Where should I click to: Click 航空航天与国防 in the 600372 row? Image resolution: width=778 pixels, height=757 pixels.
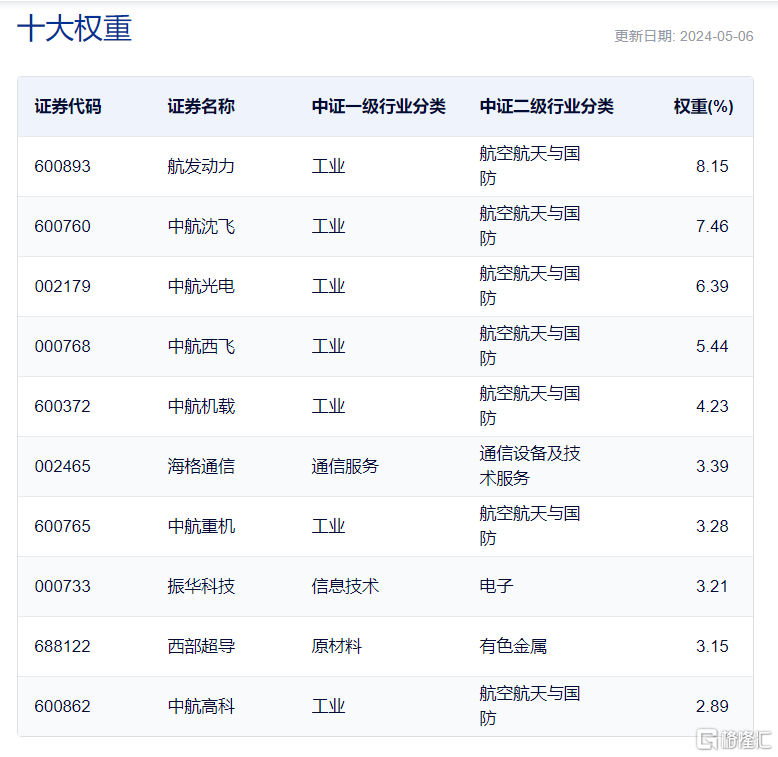pos(530,406)
